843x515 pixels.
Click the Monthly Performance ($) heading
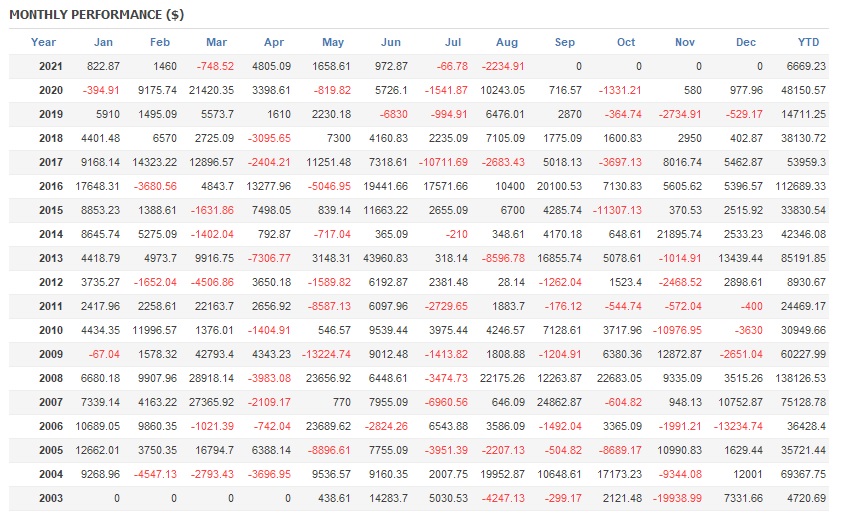[x=96, y=16]
